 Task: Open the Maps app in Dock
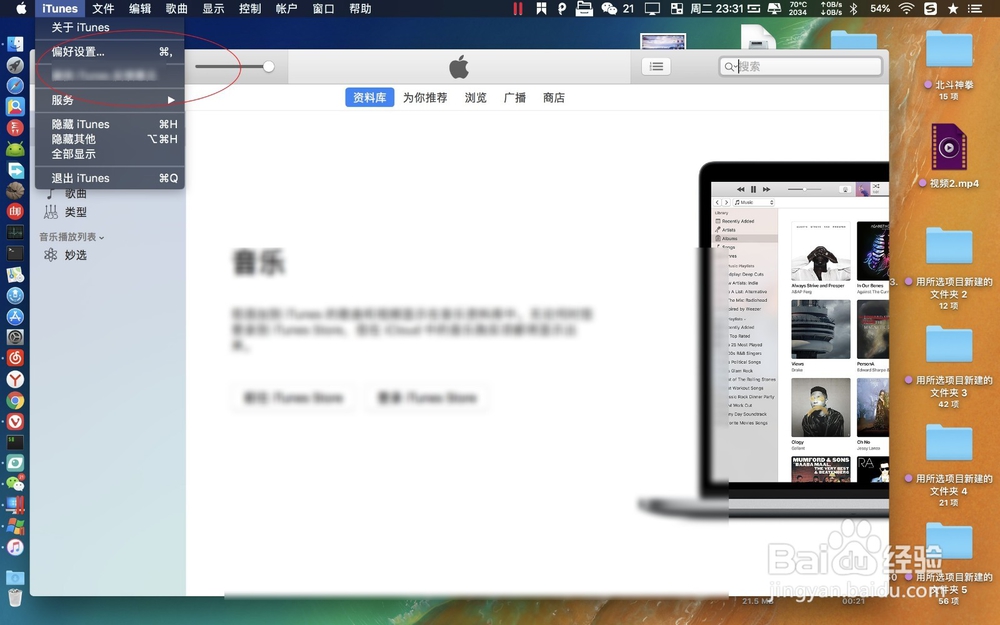click(15, 274)
